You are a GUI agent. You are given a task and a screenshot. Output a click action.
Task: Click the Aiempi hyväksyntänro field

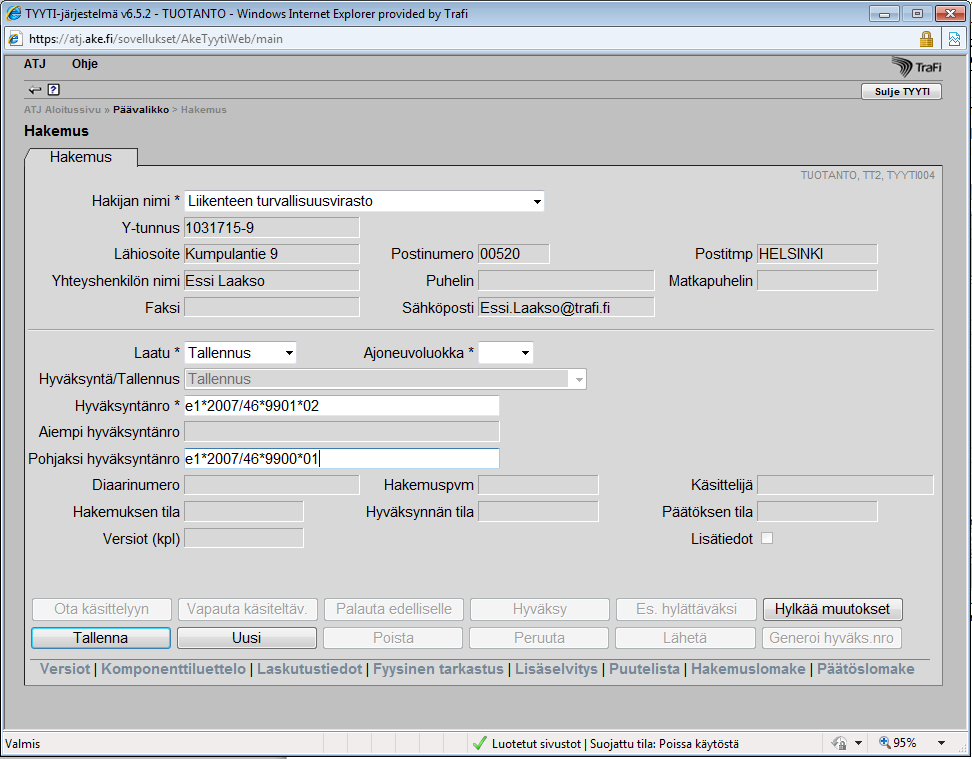tap(342, 432)
